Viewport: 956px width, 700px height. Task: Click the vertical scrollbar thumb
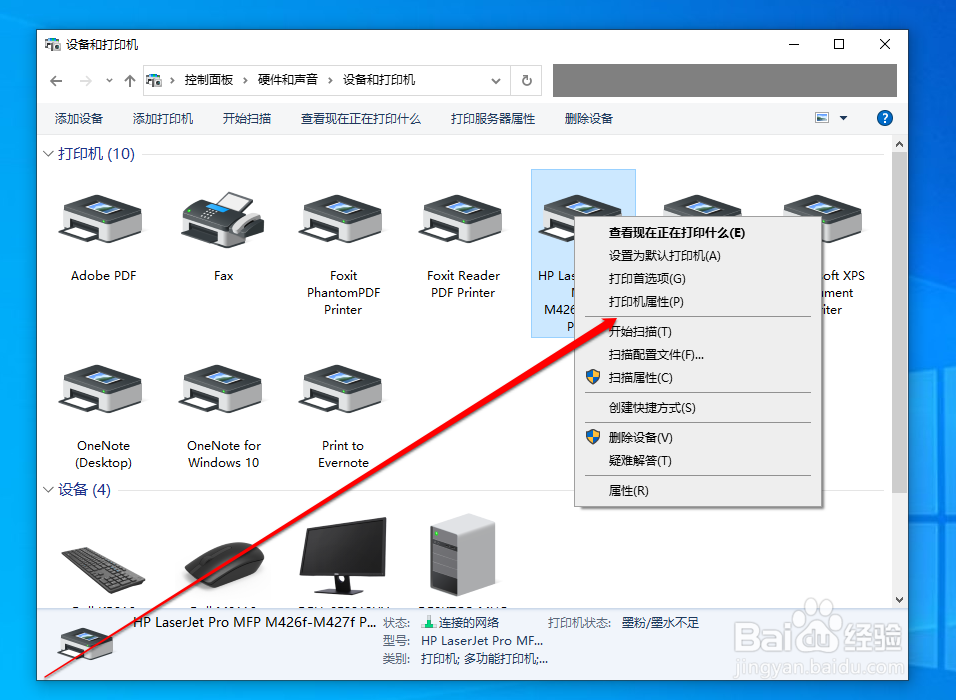coord(899,322)
